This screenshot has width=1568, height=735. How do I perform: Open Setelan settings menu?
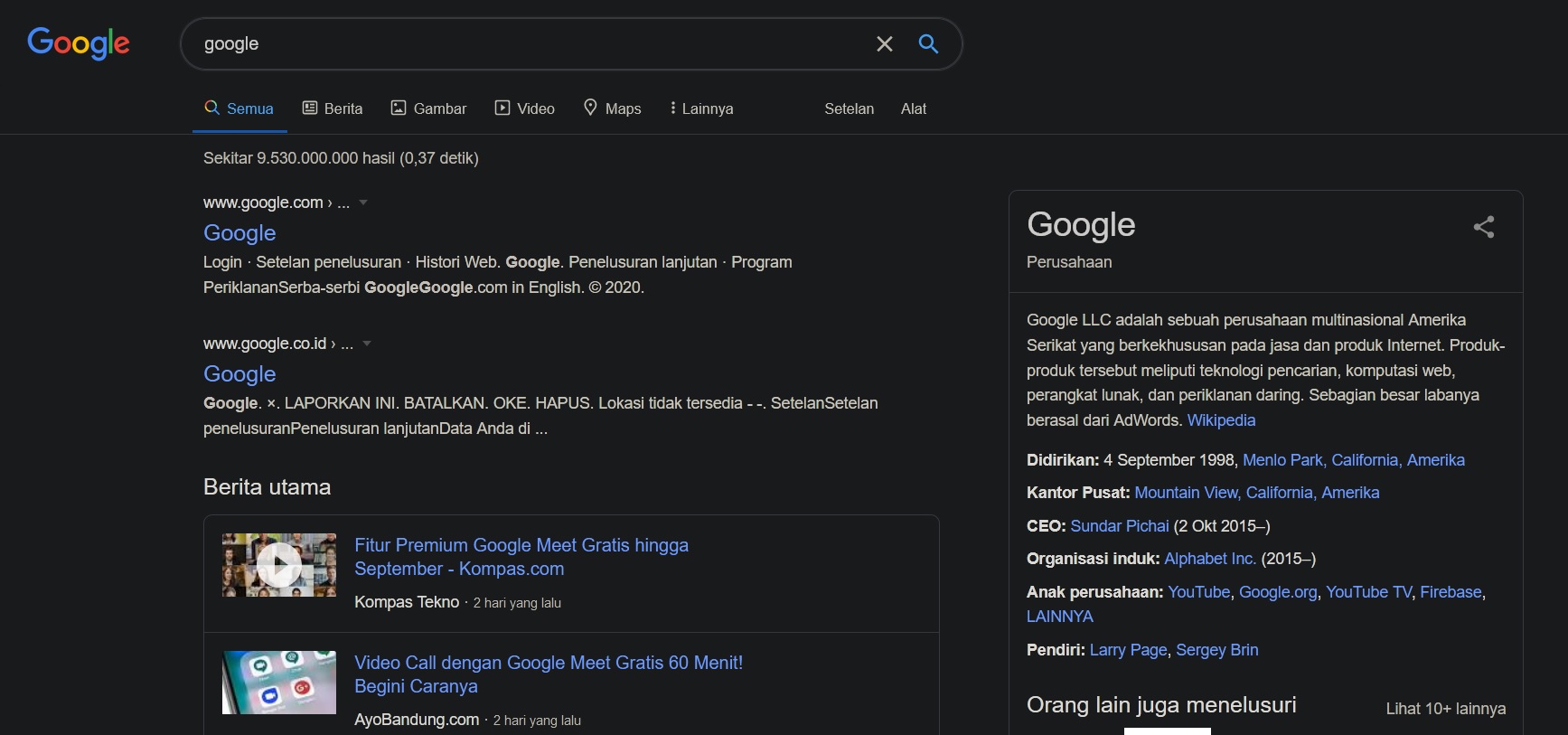pos(849,108)
